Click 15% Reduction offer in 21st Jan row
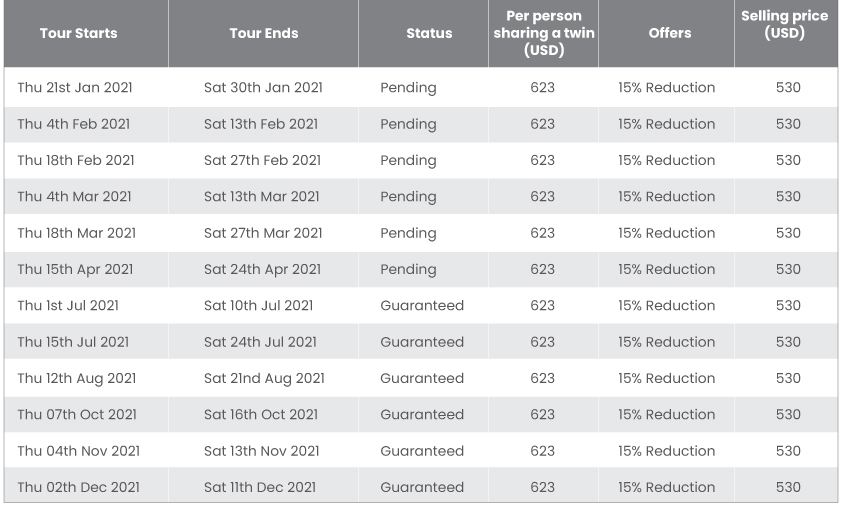Image resolution: width=842 pixels, height=511 pixels. click(x=666, y=87)
